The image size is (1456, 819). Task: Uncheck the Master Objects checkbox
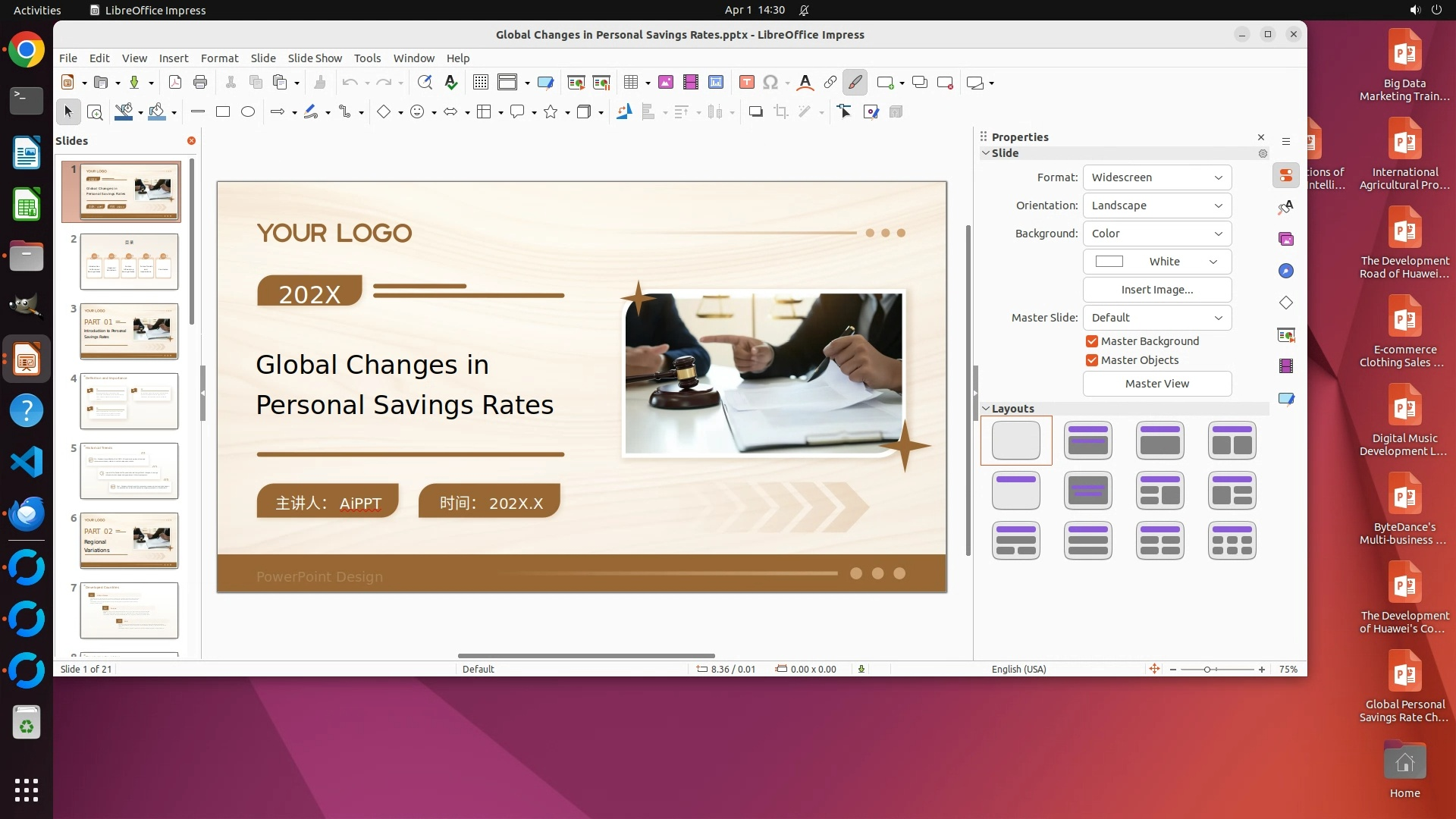pyautogui.click(x=1092, y=360)
